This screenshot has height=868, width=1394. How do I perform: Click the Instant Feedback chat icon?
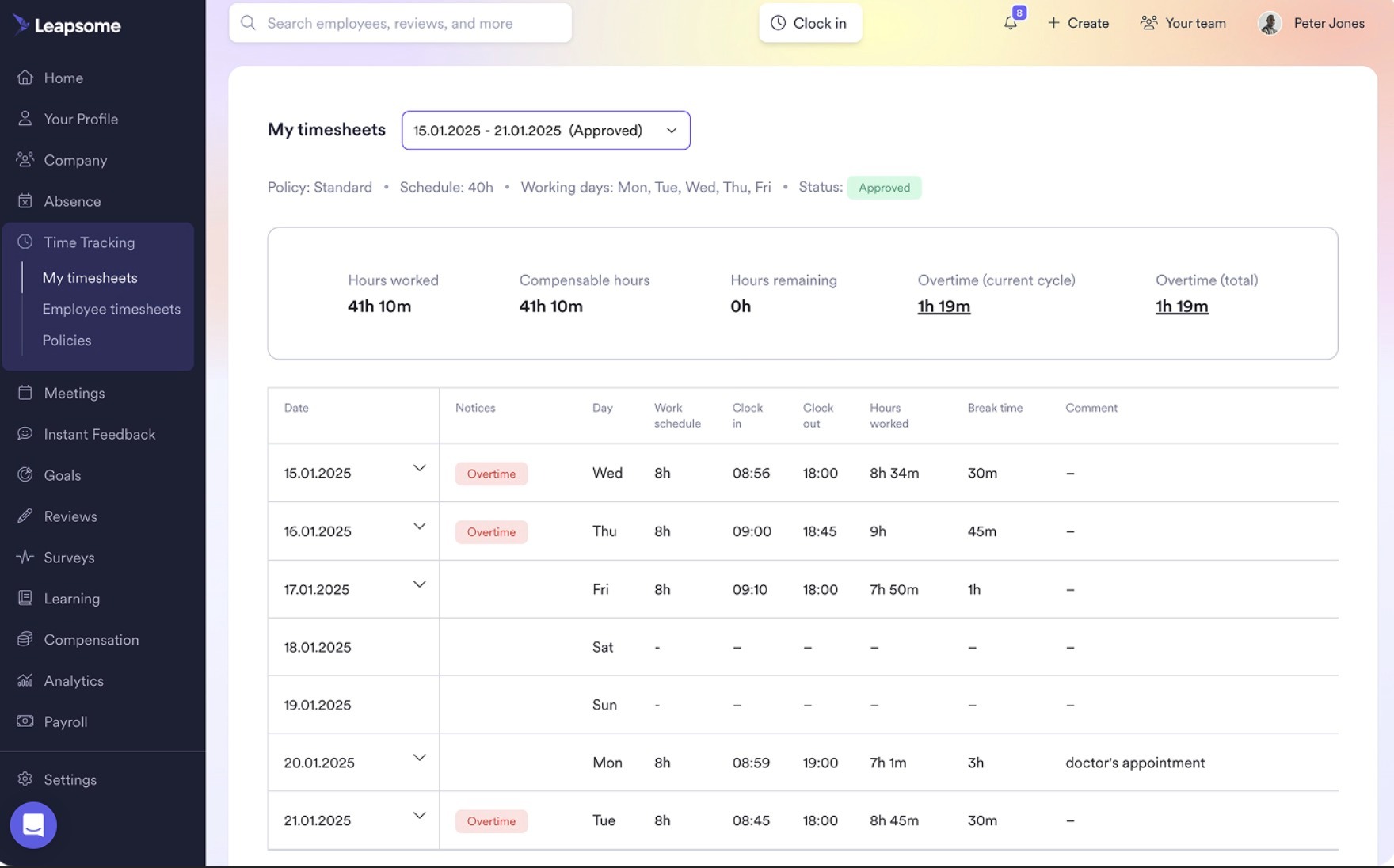pos(25,434)
